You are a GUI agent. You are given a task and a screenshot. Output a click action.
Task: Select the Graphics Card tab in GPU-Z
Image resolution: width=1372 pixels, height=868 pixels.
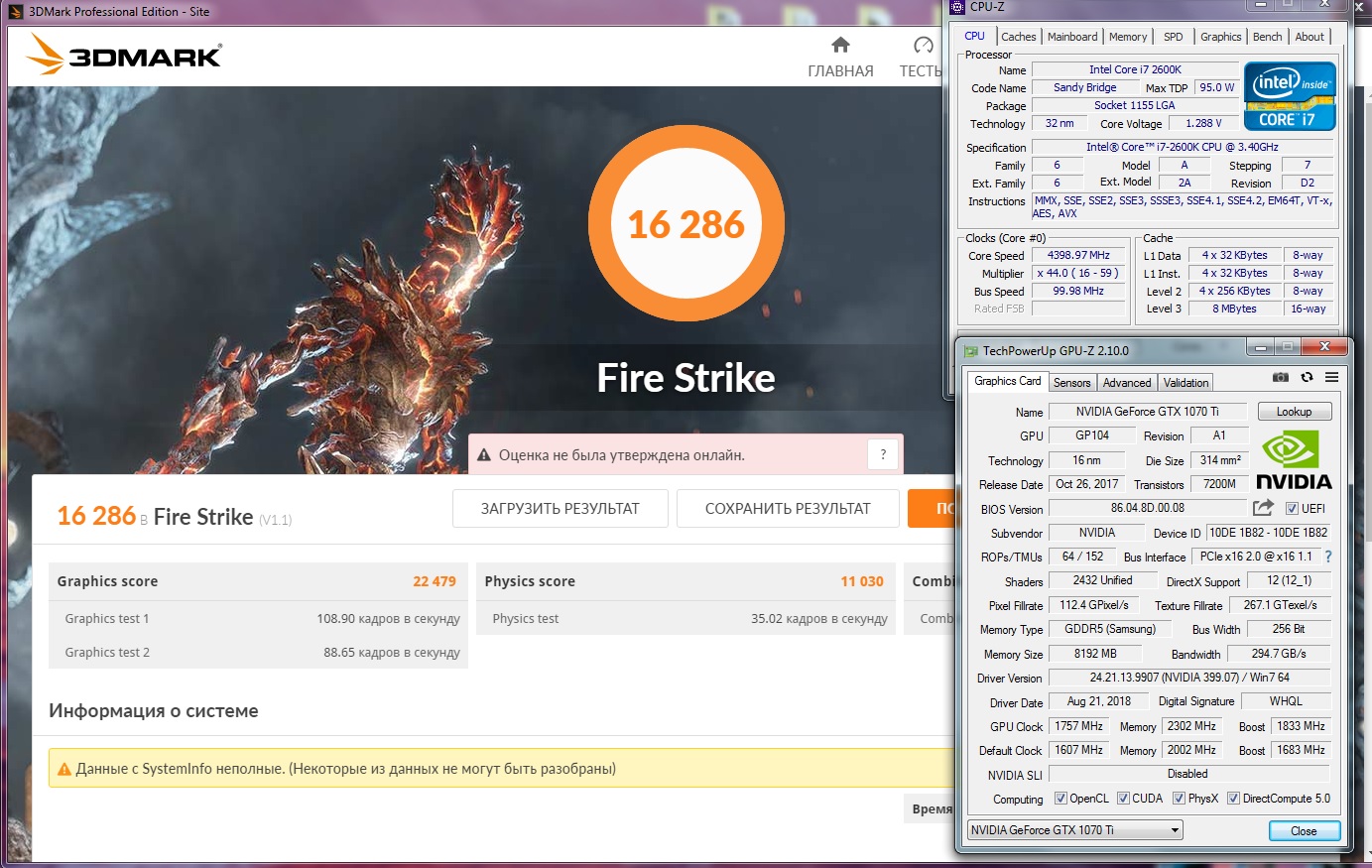(1007, 381)
